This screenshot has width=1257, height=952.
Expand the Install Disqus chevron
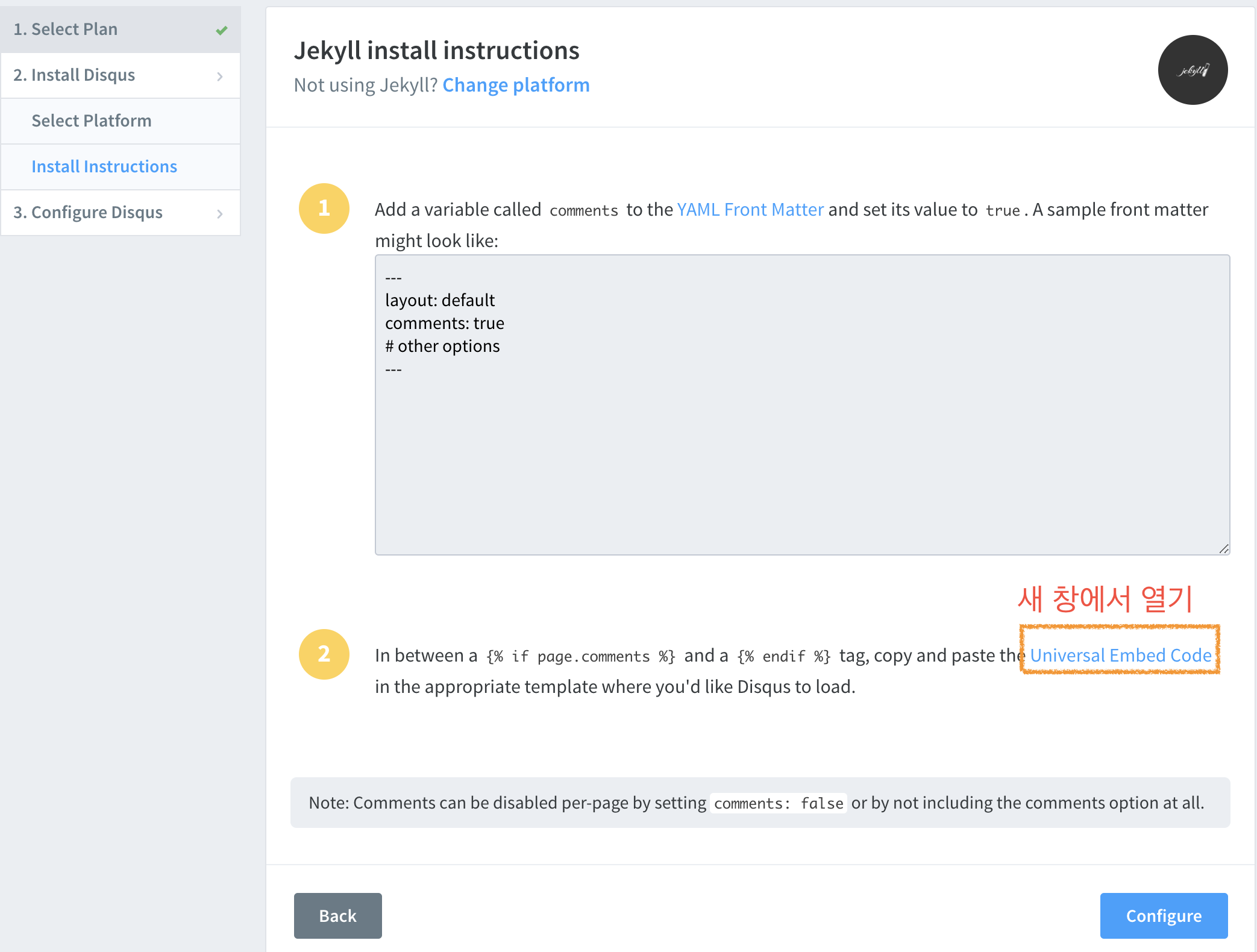220,76
